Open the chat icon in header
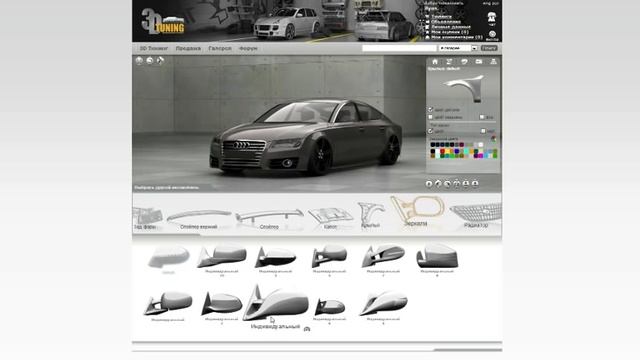Screen dimensions: 640x360 click(492, 17)
